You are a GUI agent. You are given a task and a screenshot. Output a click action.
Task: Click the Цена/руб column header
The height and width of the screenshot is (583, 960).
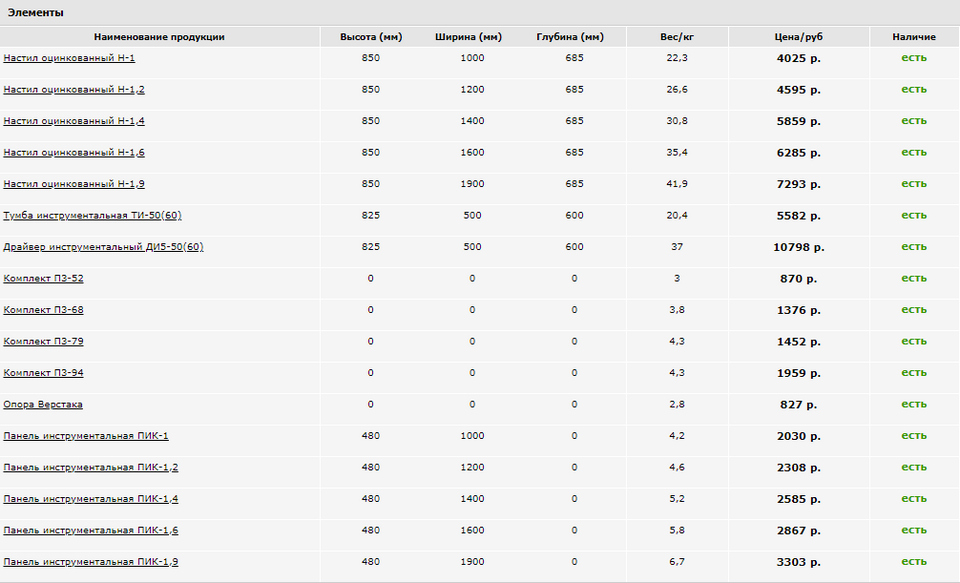click(x=798, y=37)
